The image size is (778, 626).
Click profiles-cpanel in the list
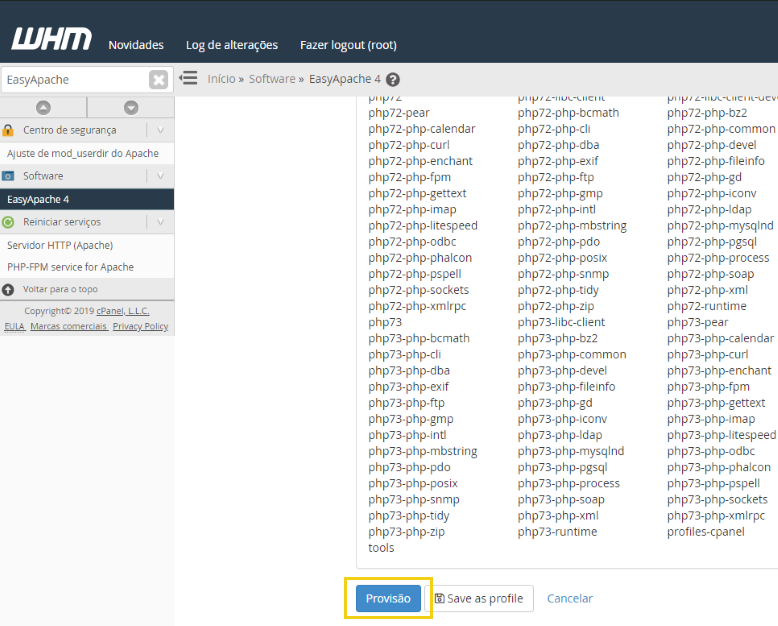point(706,531)
